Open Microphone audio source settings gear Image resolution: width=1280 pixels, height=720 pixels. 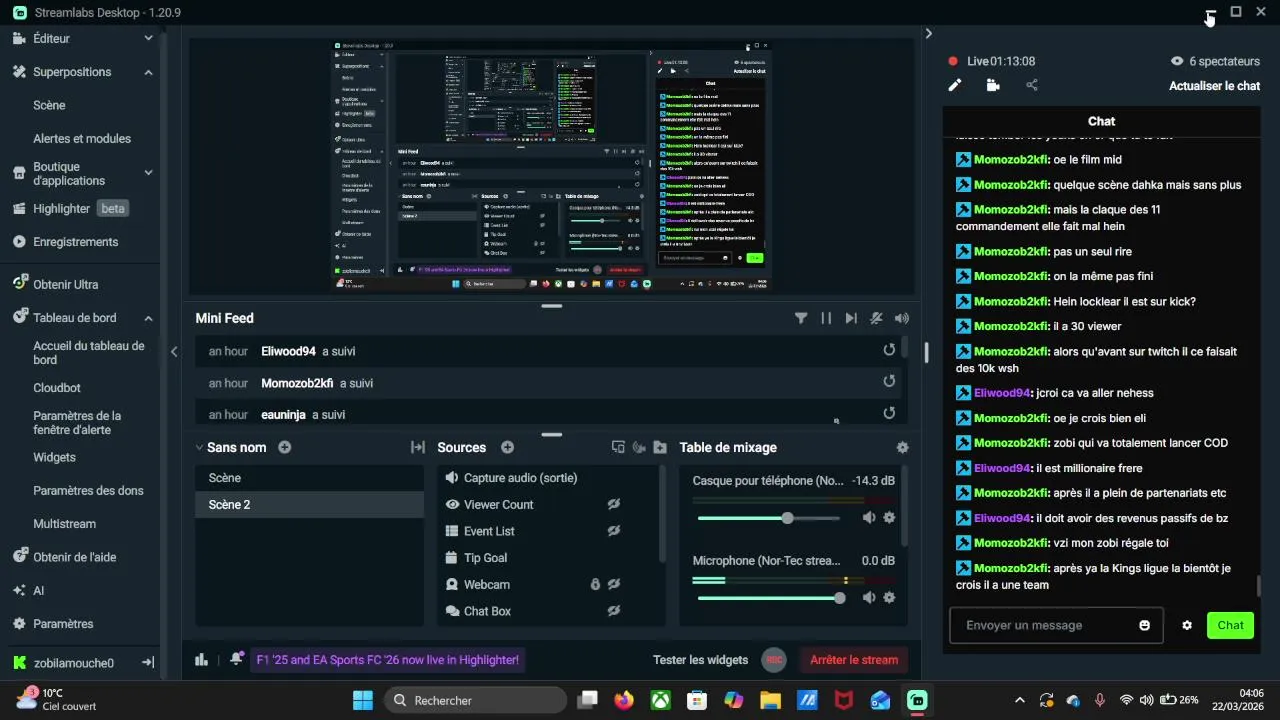(x=889, y=597)
